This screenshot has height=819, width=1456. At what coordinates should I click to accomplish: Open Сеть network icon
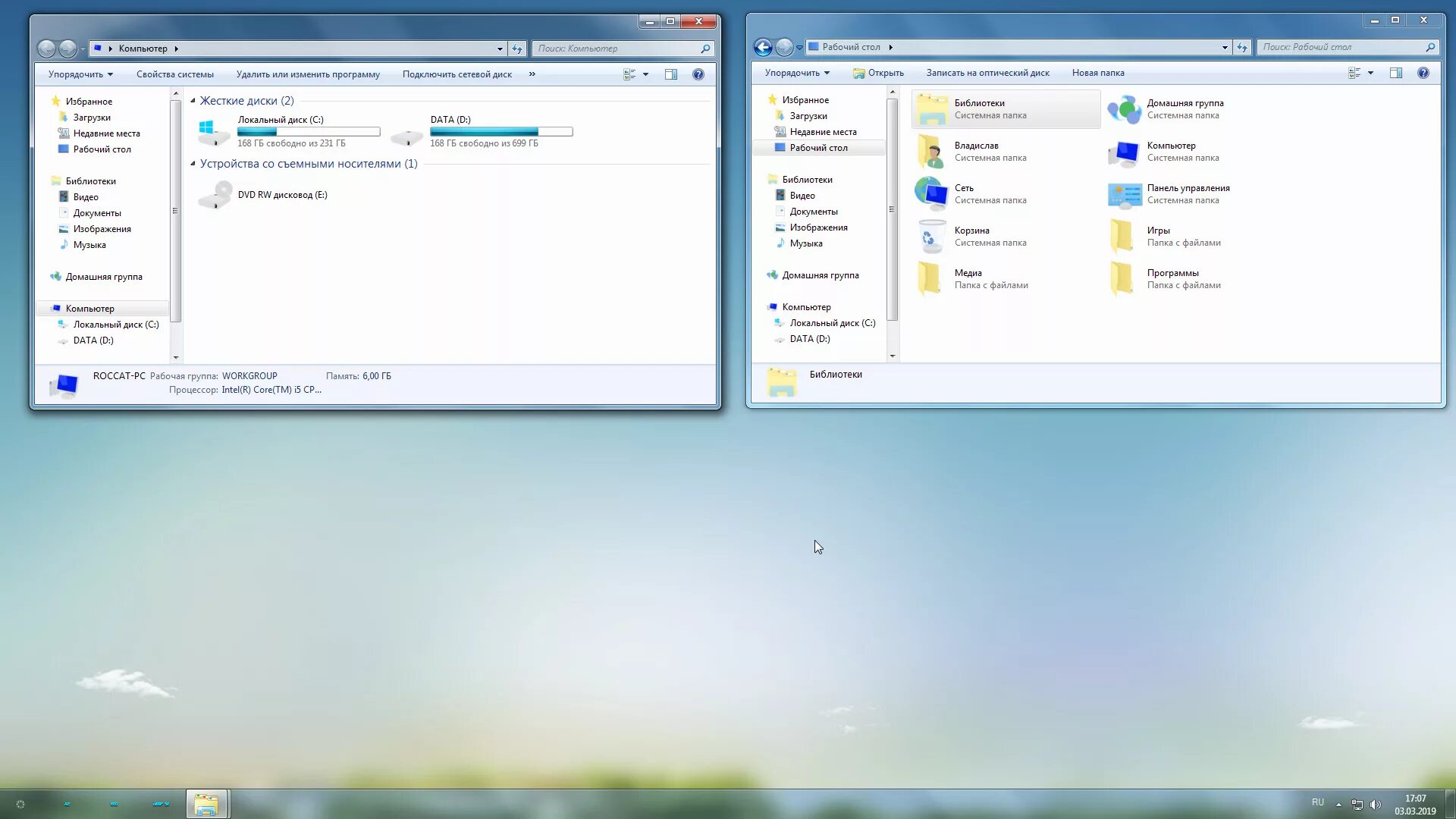[x=931, y=194]
